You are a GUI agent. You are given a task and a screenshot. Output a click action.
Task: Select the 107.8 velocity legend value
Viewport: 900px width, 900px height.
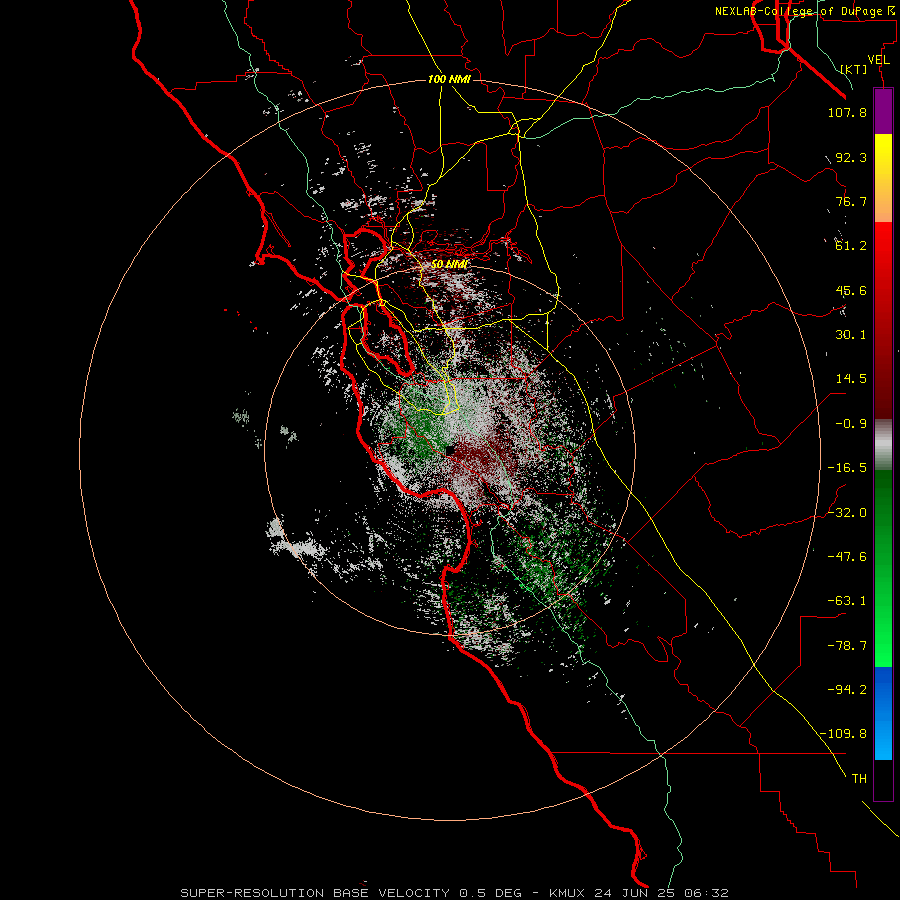[847, 112]
